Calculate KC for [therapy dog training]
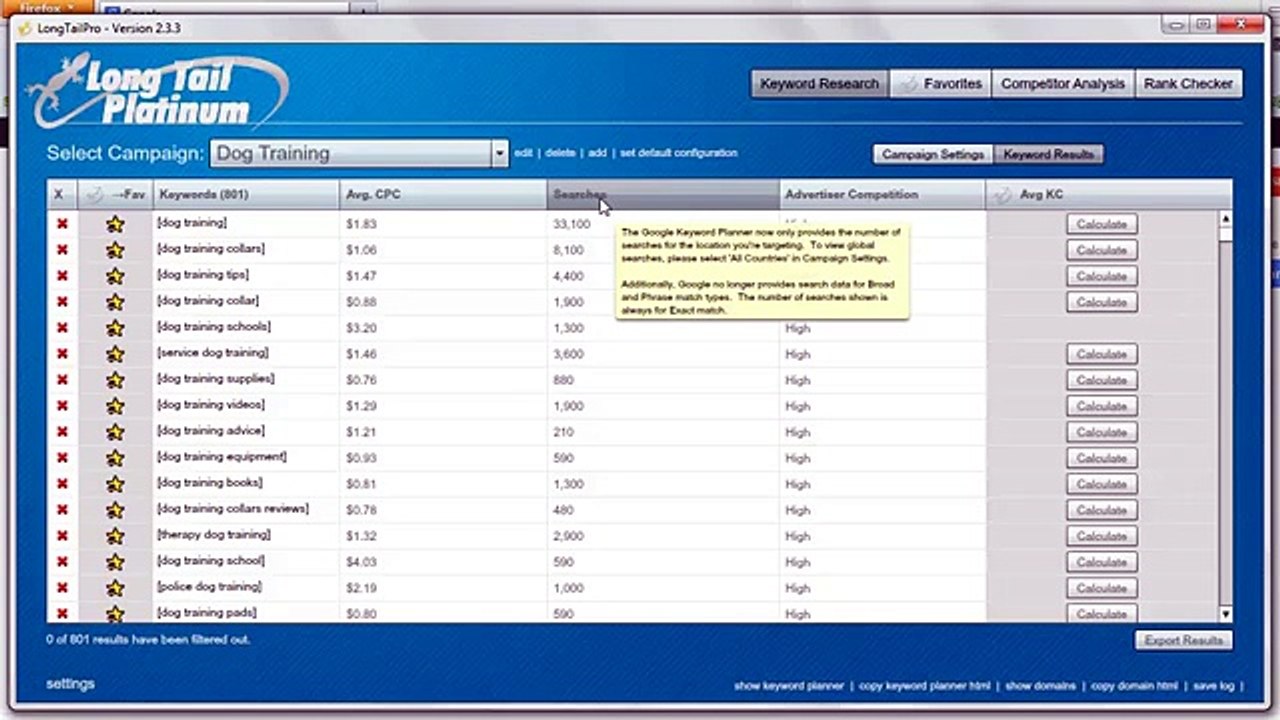The image size is (1280, 720). click(x=1101, y=536)
